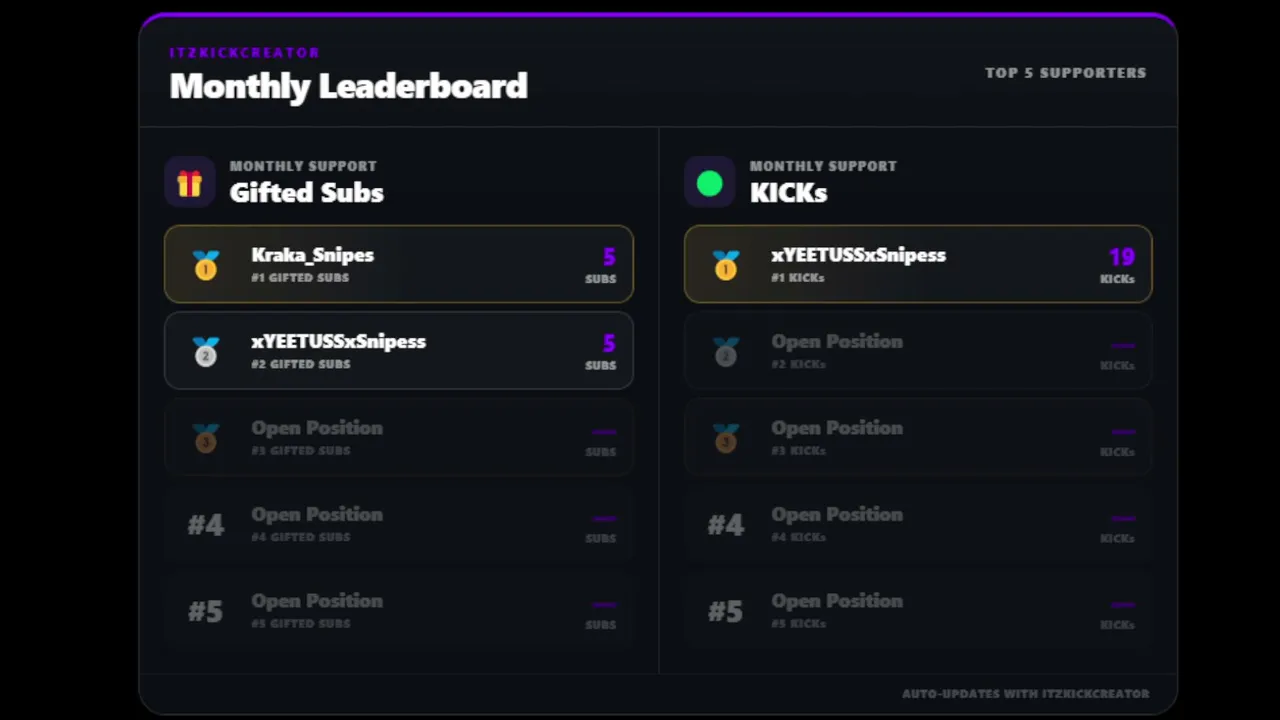Click the silver medal icon for xYEETUSSxSnipess
This screenshot has height=720, width=1280.
(x=206, y=351)
